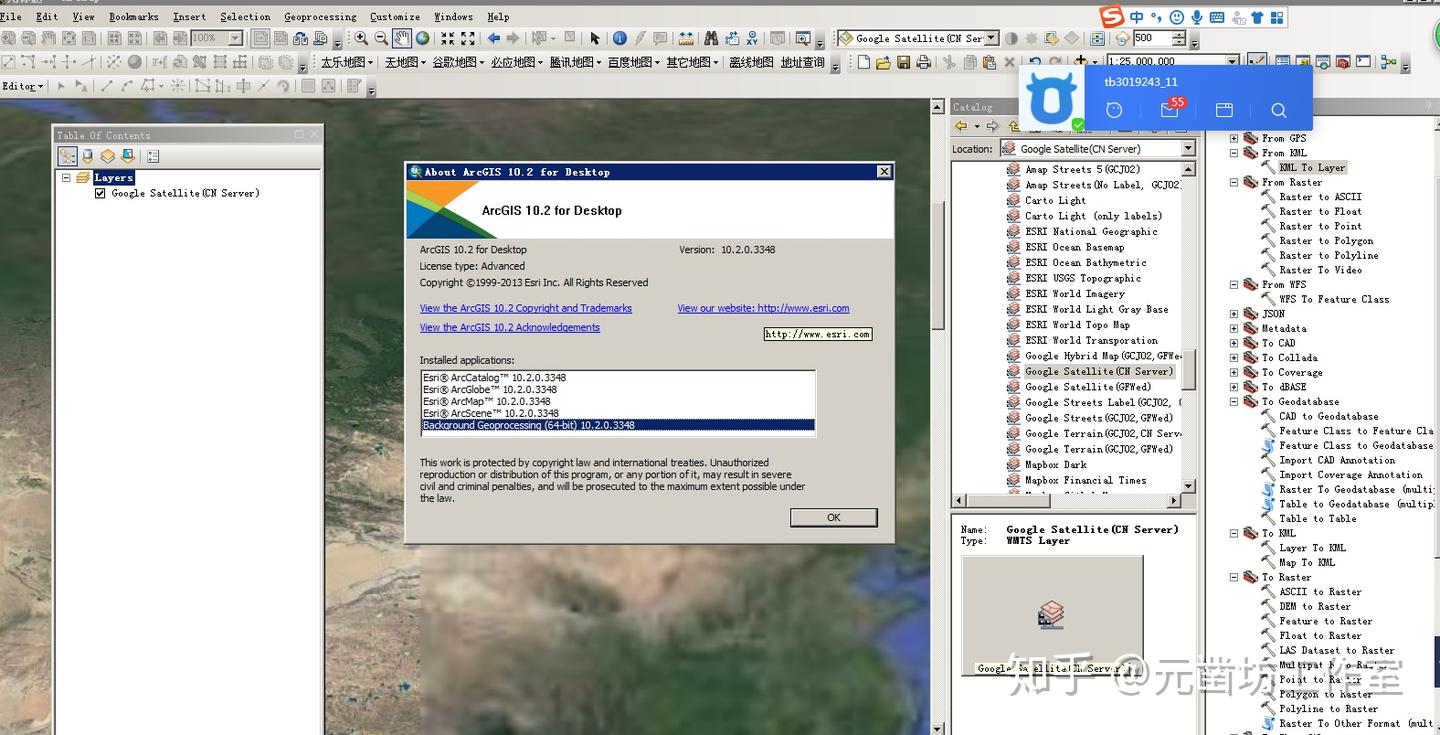Launch ModelBuilder from the toolbar

1389,62
